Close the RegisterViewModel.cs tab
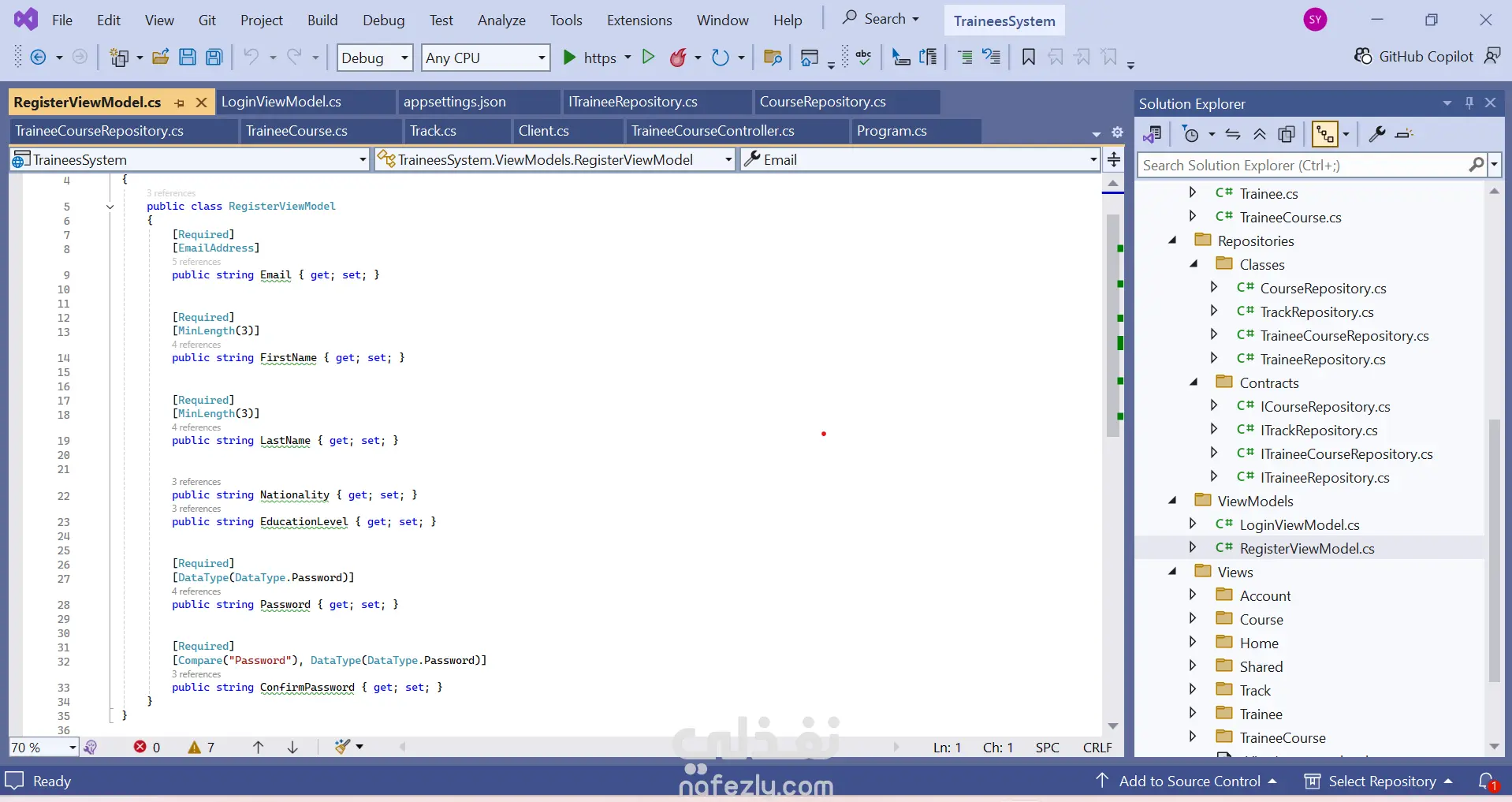This screenshot has width=1512, height=802. point(201,103)
